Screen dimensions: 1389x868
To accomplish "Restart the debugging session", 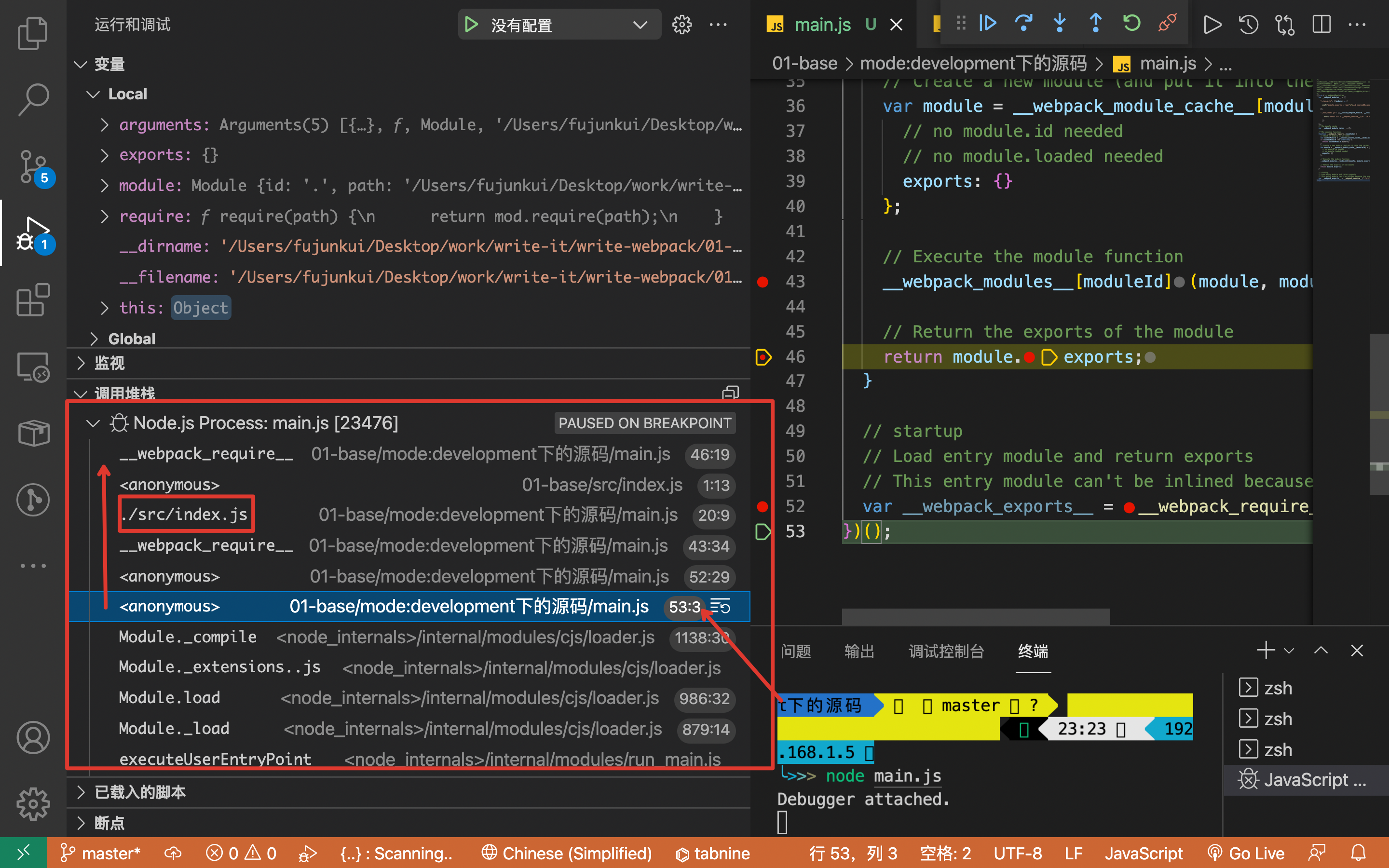I will [x=1131, y=24].
